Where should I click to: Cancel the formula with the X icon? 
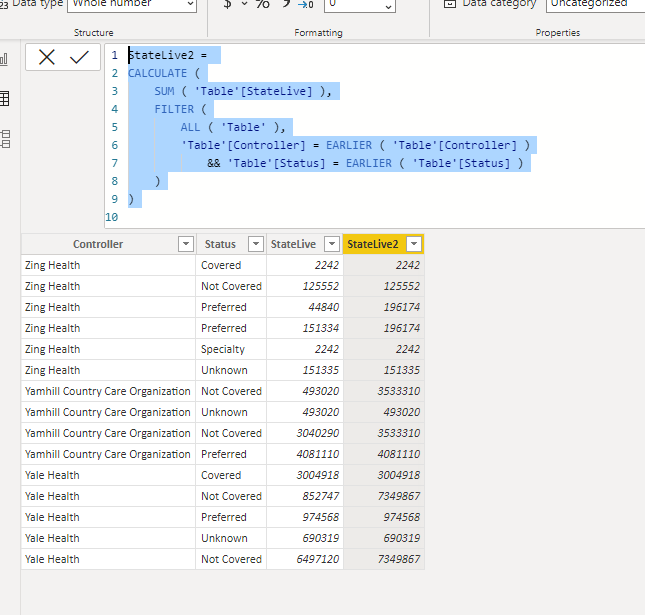pos(46,57)
